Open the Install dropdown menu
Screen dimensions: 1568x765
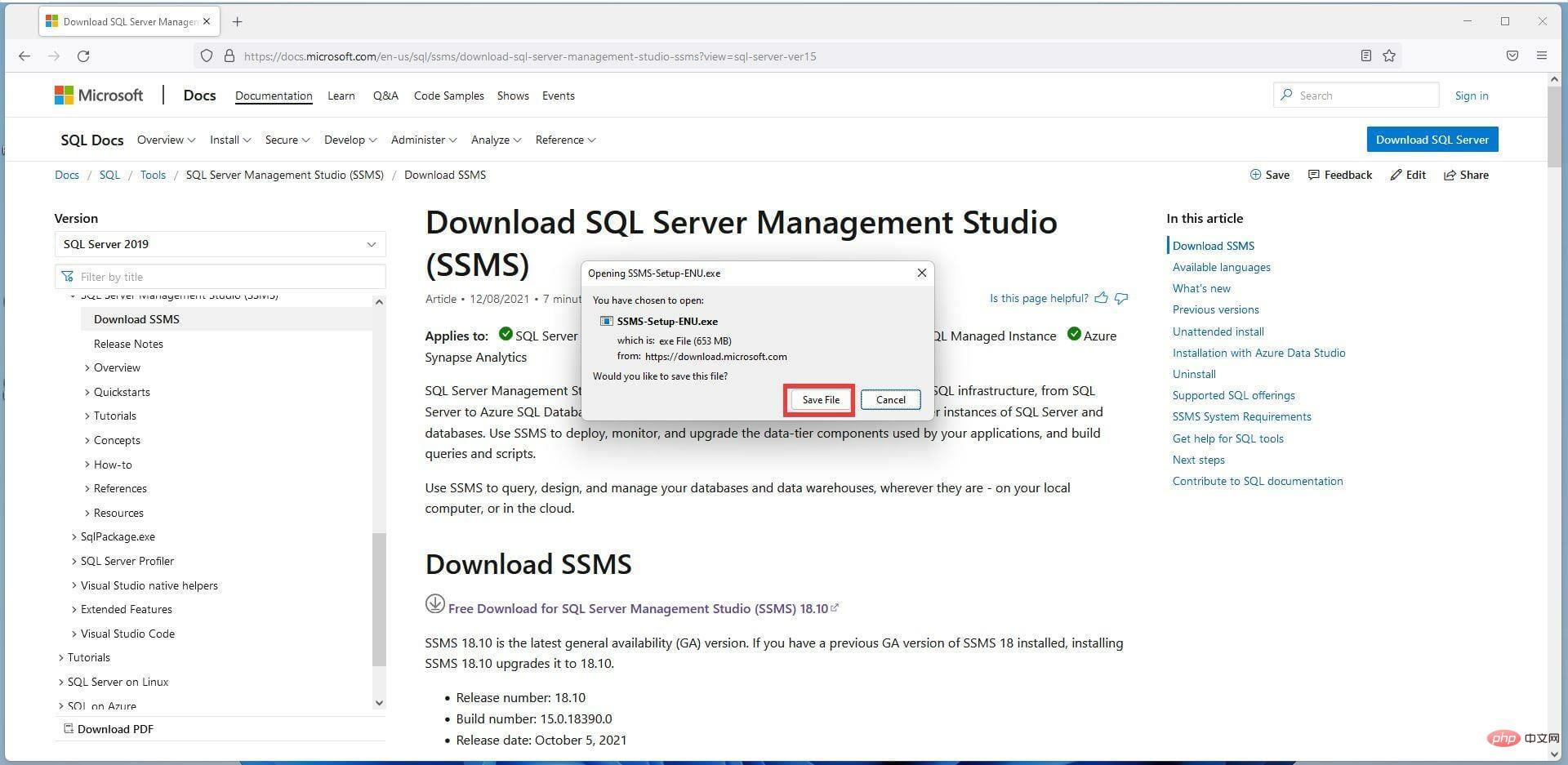pos(230,140)
